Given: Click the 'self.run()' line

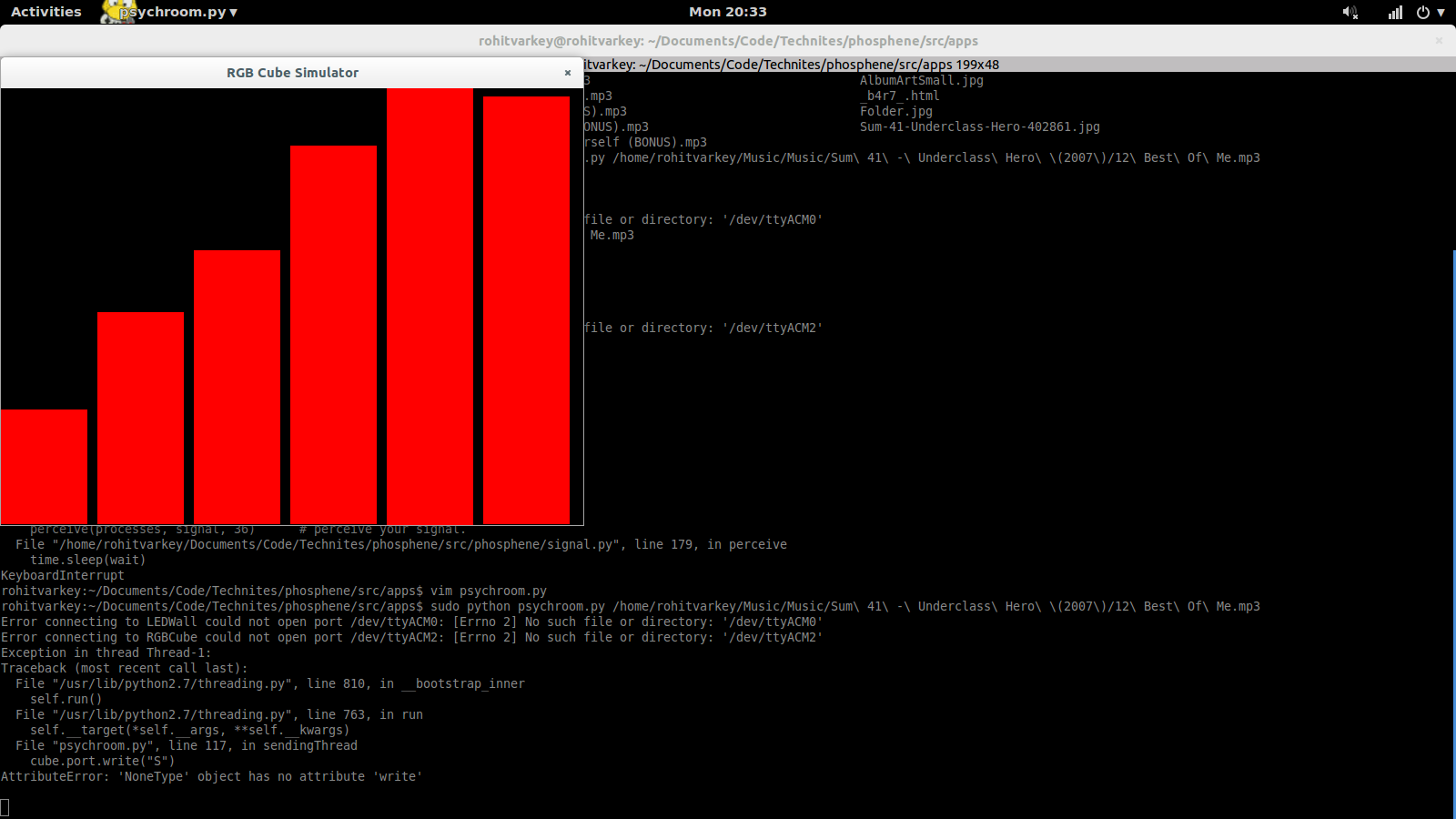Looking at the screenshot, I should (x=66, y=699).
